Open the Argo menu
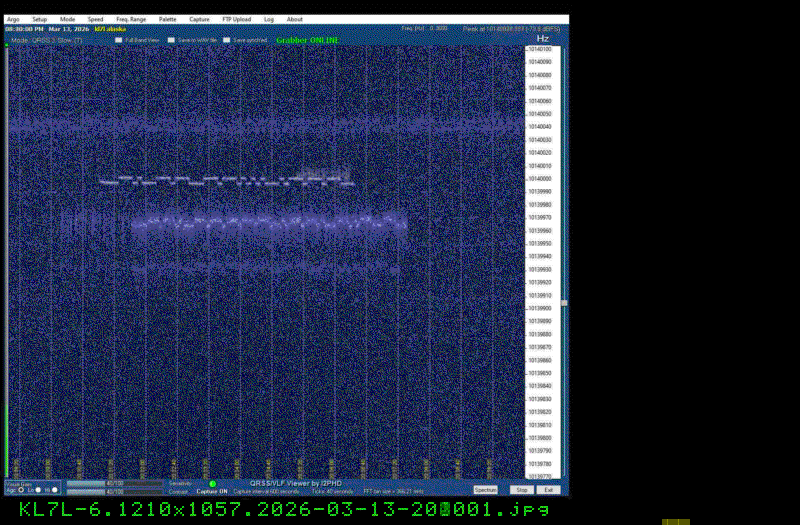 click(13, 19)
